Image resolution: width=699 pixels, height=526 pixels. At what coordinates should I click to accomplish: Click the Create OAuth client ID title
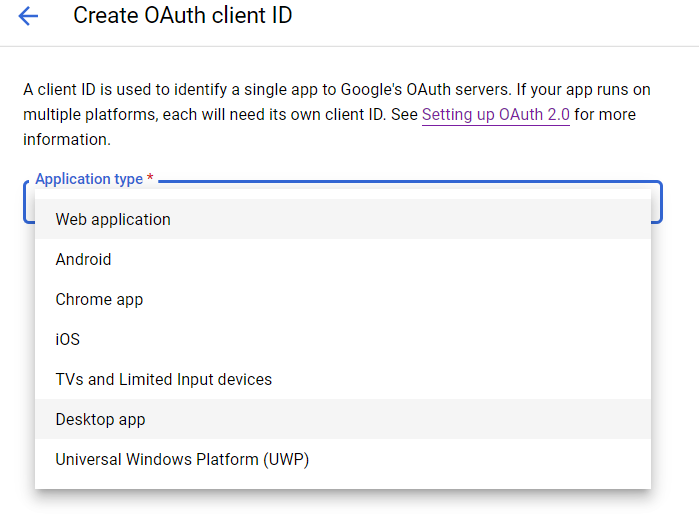(x=183, y=17)
